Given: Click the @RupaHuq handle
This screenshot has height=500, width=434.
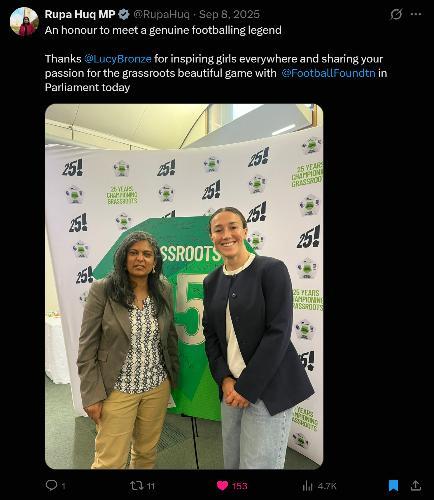Looking at the screenshot, I should (161, 14).
